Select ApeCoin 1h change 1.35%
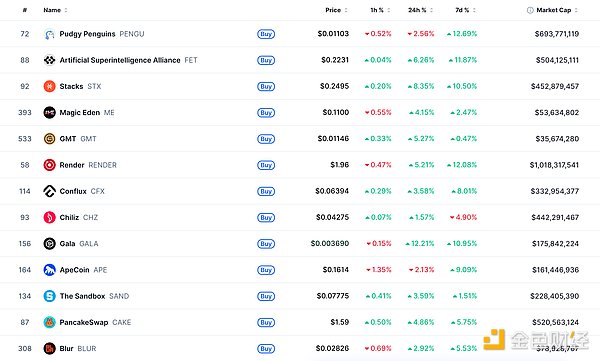 (378, 270)
